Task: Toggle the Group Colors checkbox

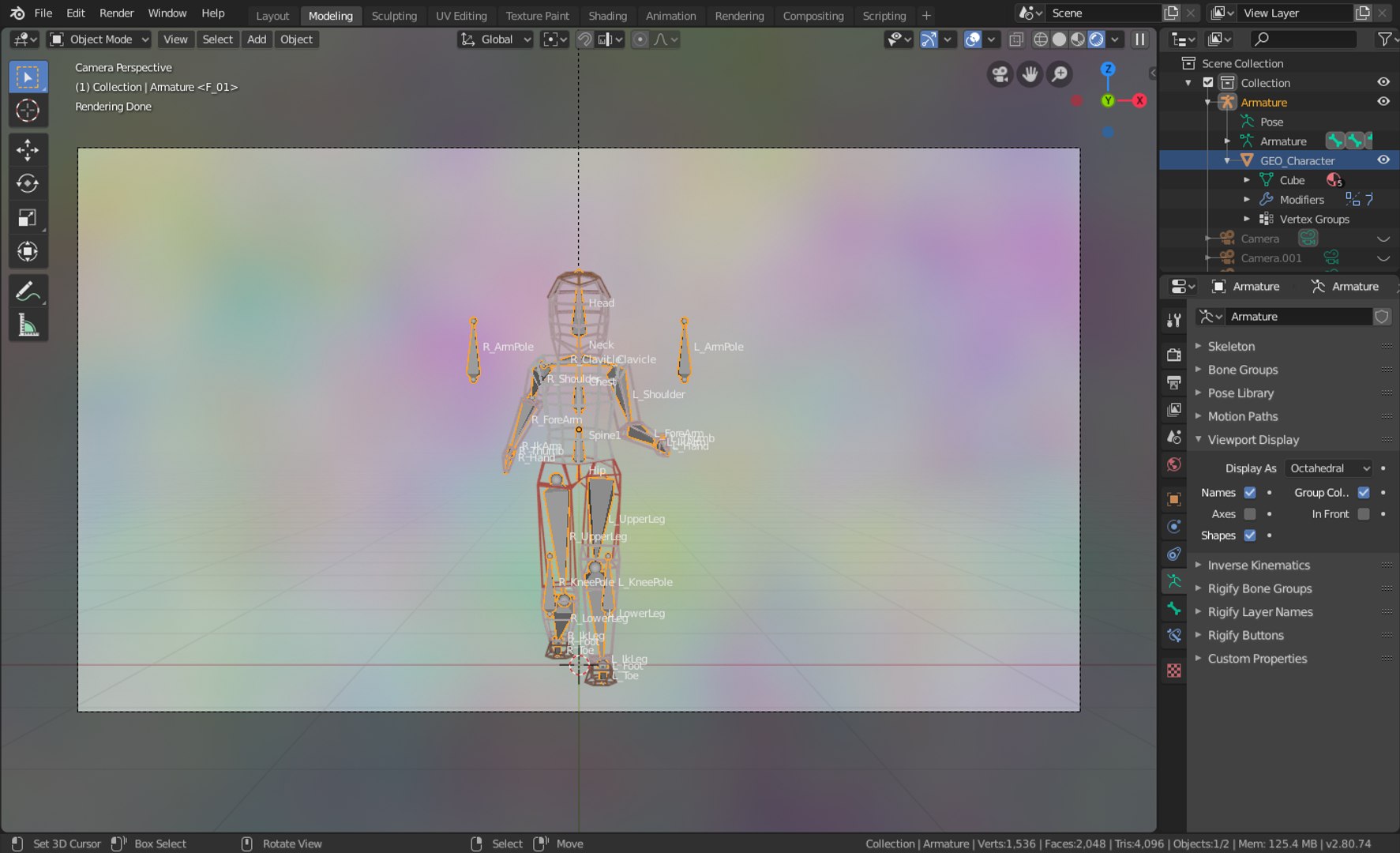Action: point(1364,492)
